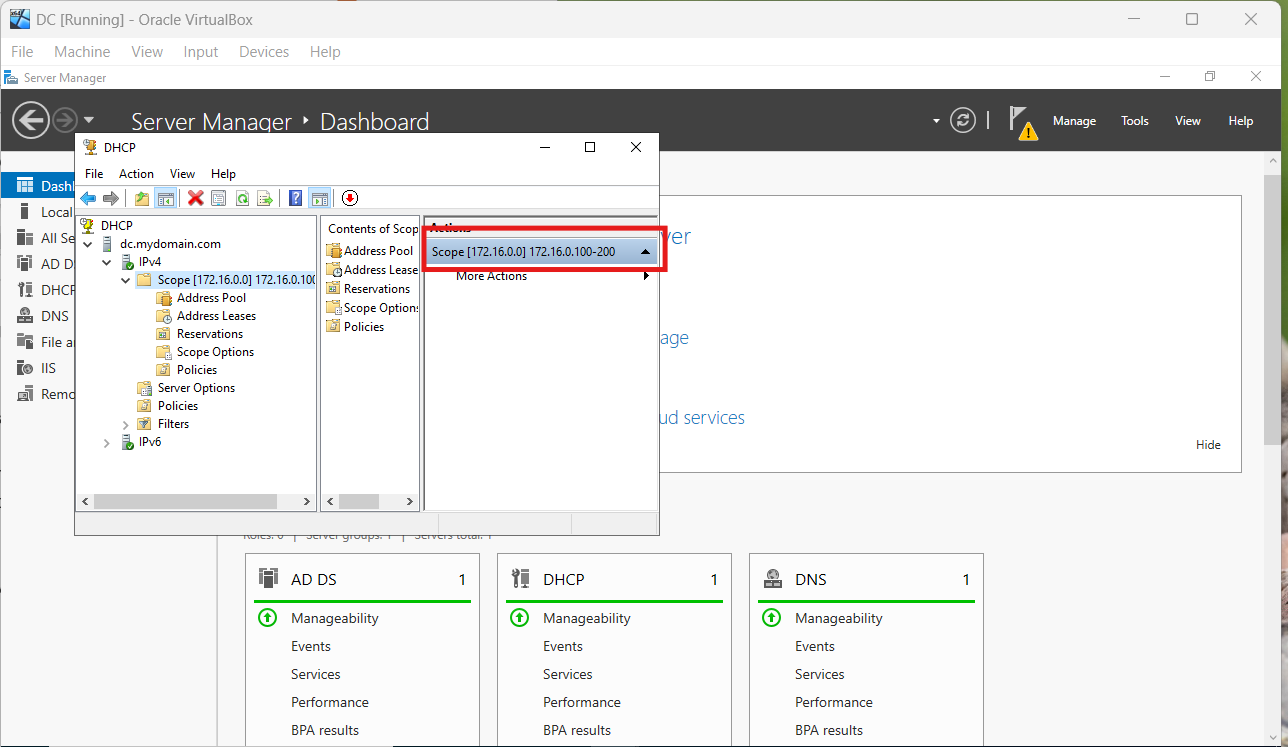The height and width of the screenshot is (747, 1288).
Task: Open VirtualBox Machine menu
Action: click(x=82, y=52)
